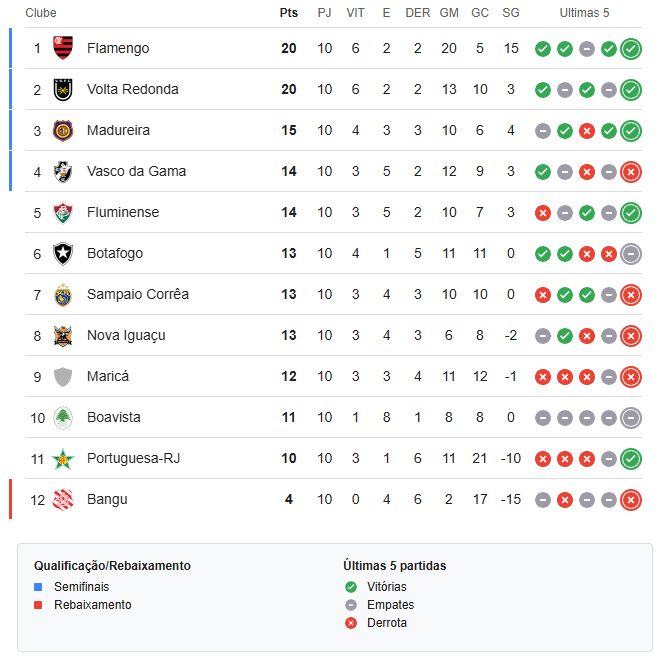Click the Madureira club crest
This screenshot has width=667, height=663.
63,131
